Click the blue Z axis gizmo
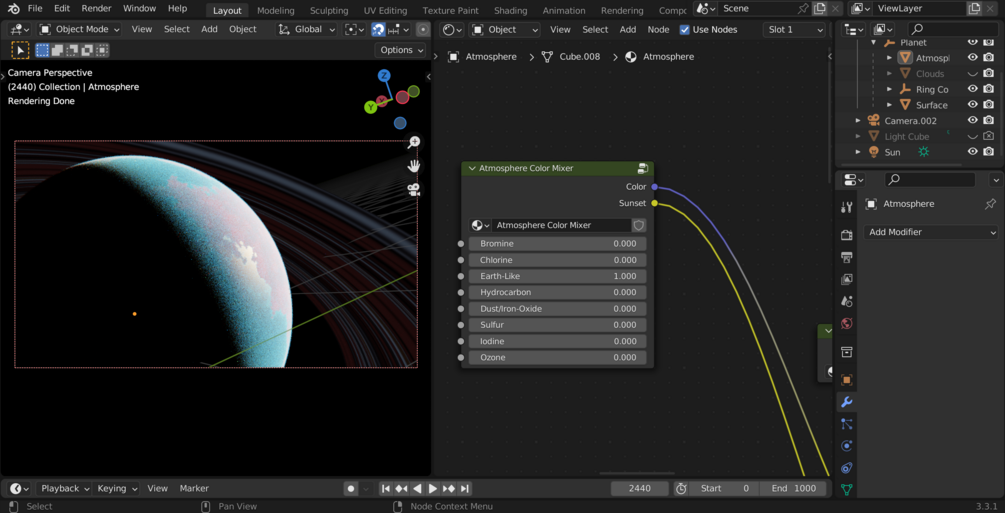1005x513 pixels. pos(384,76)
